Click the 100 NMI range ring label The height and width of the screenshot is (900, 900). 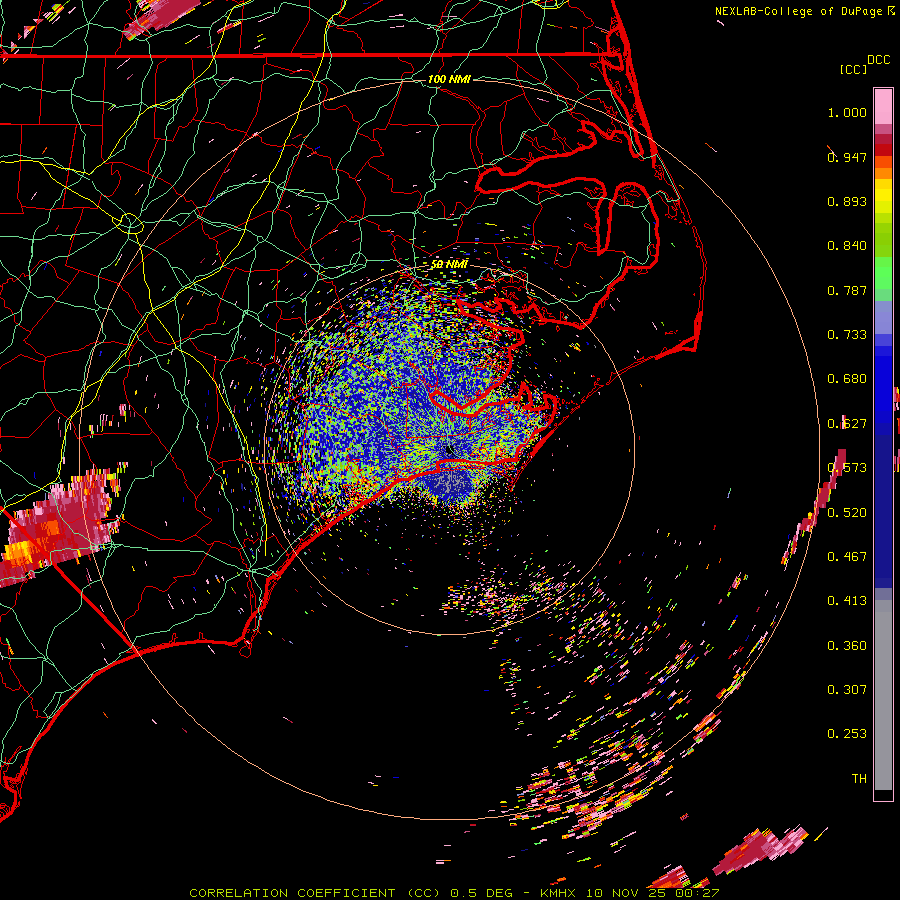click(449, 79)
